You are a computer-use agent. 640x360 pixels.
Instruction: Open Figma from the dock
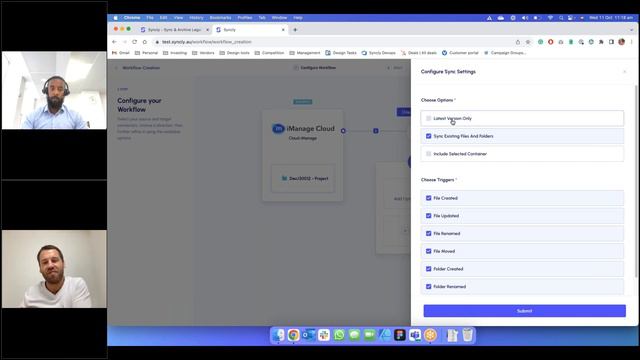pyautogui.click(x=400, y=335)
